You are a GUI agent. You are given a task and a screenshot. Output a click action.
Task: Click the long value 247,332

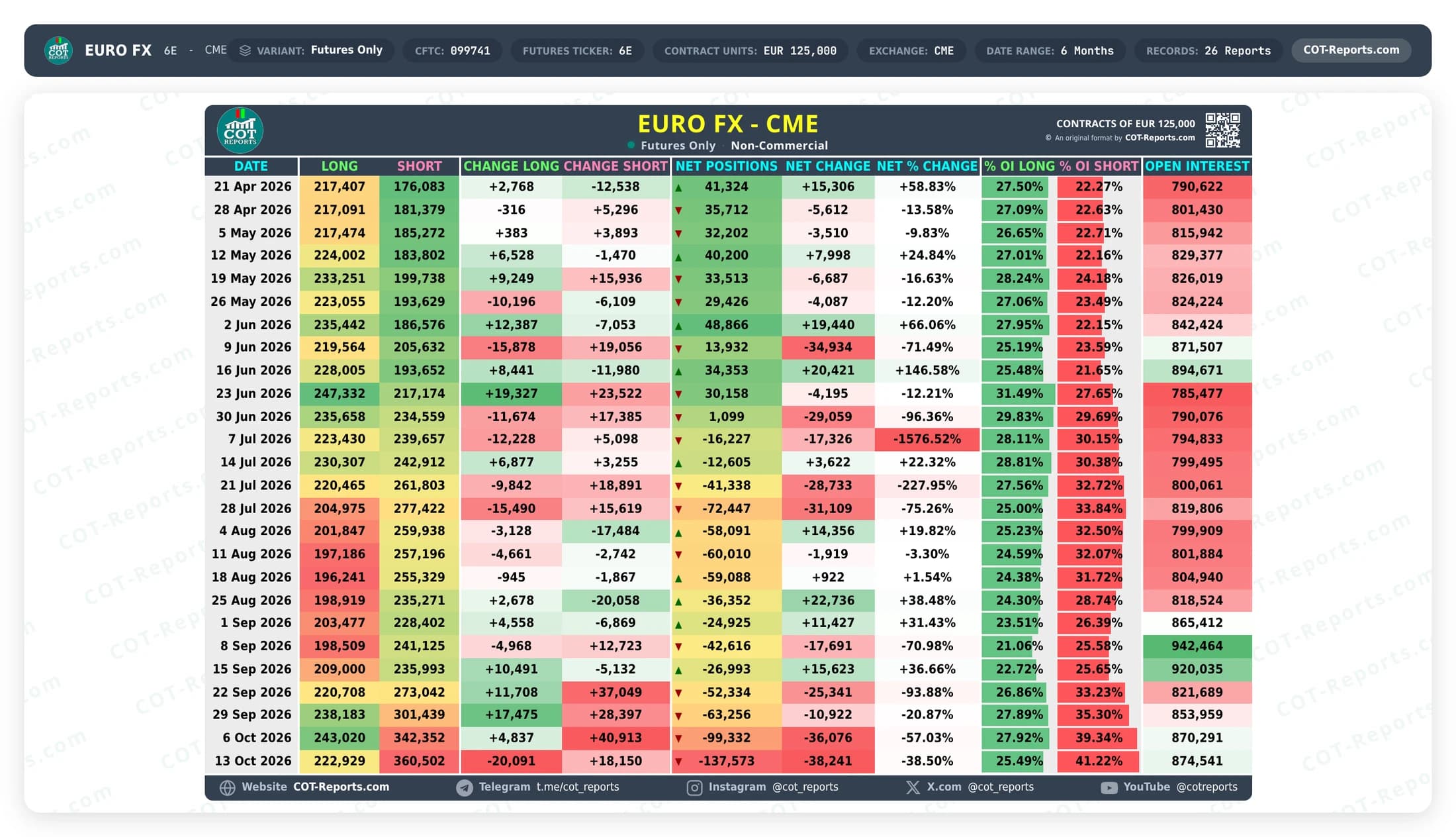340,393
